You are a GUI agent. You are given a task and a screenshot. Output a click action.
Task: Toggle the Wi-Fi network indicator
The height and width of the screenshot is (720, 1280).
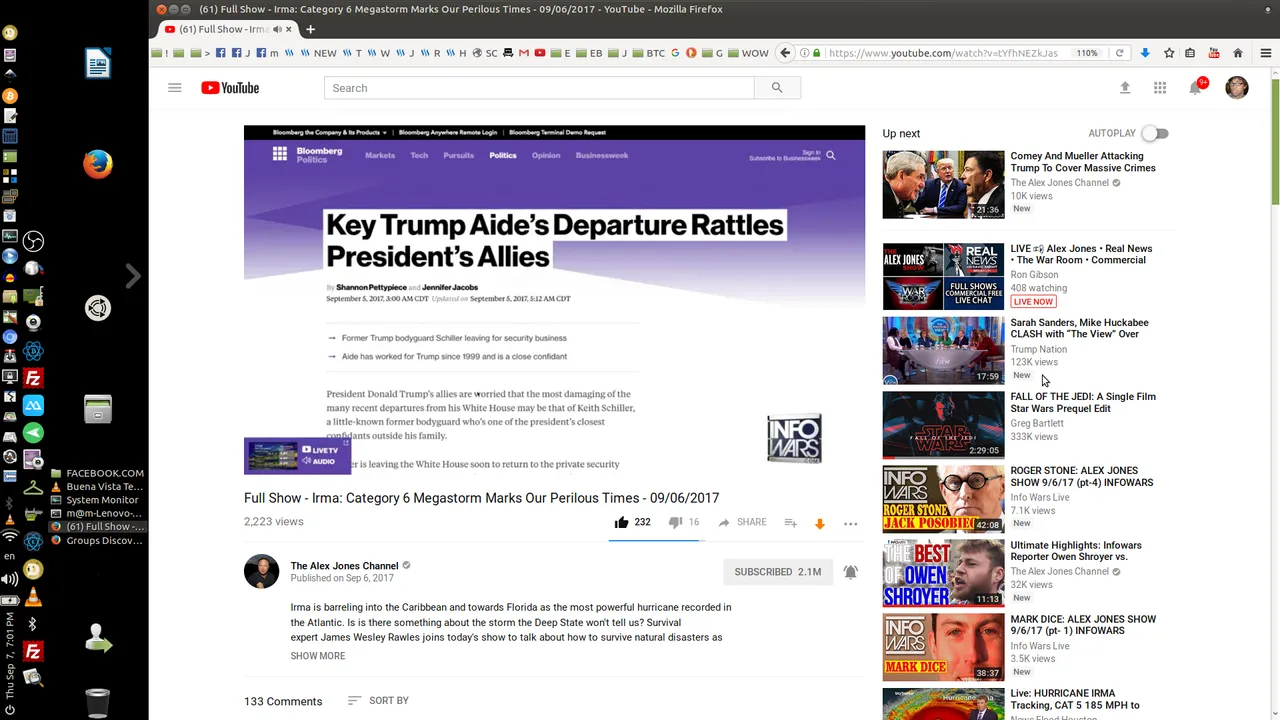click(x=10, y=536)
